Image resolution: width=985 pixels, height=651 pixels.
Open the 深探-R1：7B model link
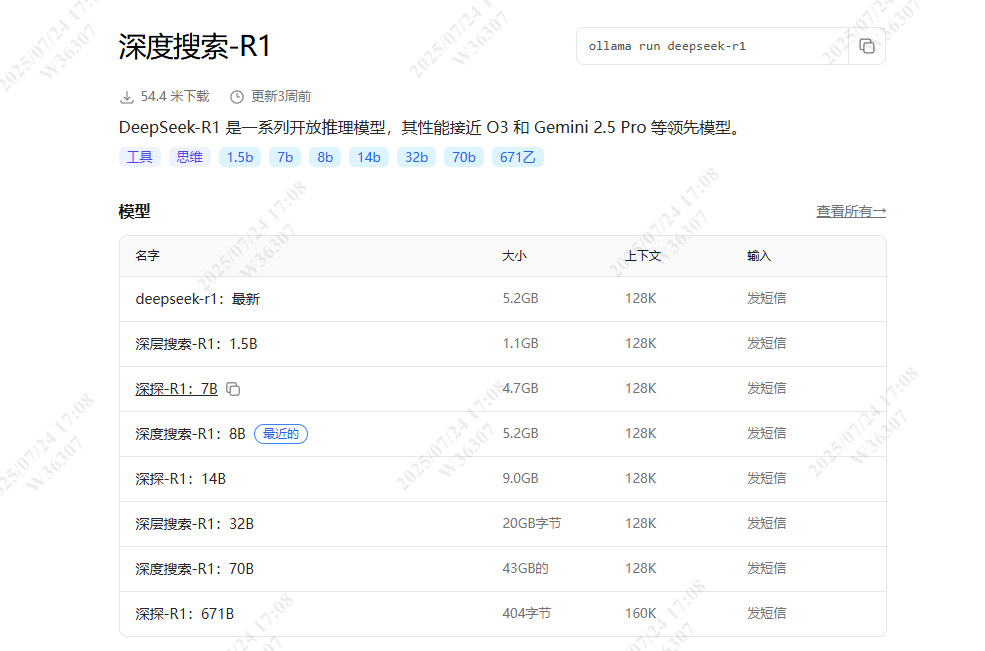(x=176, y=388)
